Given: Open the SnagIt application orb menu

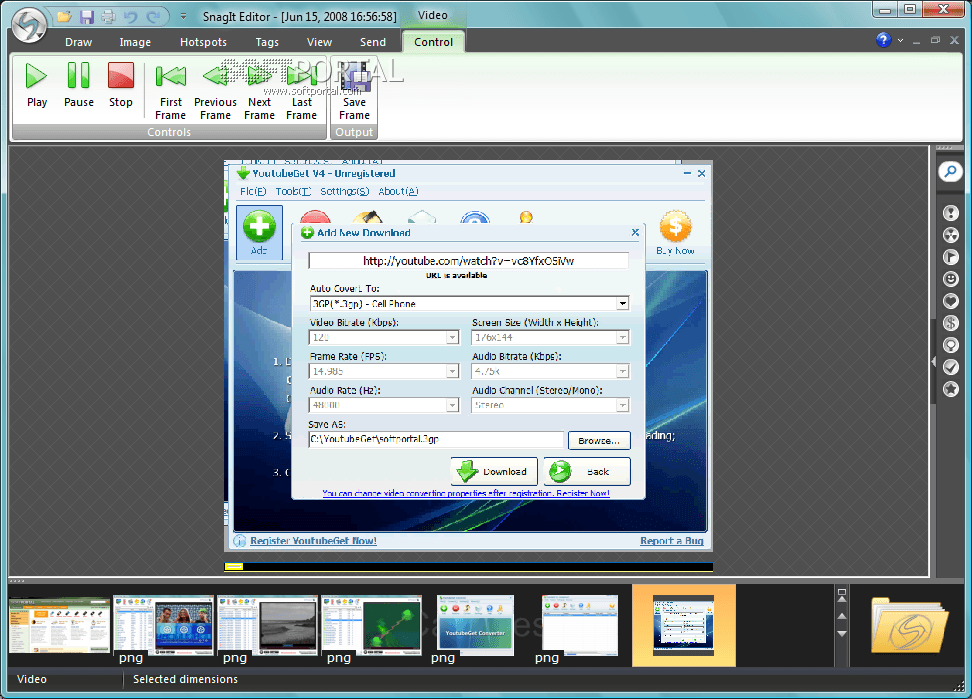Looking at the screenshot, I should click(x=29, y=25).
